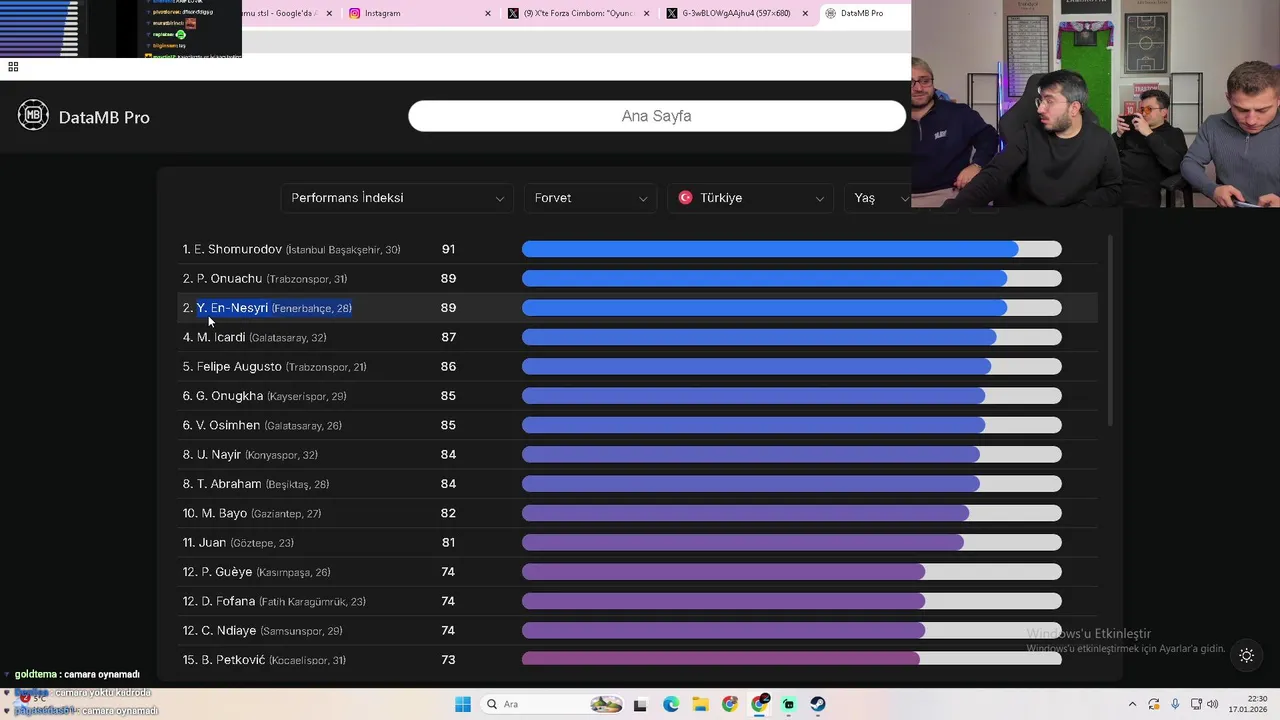This screenshot has width=1280, height=720.
Task: Launch Microsoft Edge from the taskbar
Action: pyautogui.click(x=671, y=704)
